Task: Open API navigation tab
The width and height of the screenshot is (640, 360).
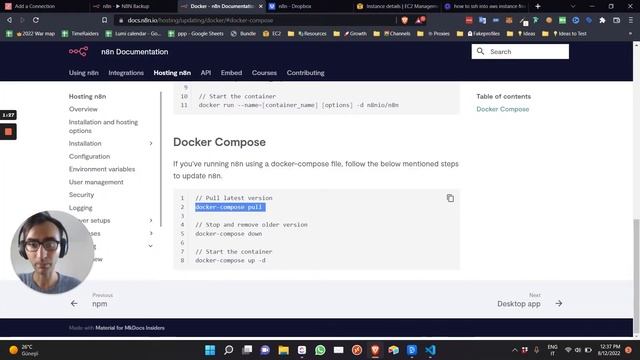Action: coord(206,73)
